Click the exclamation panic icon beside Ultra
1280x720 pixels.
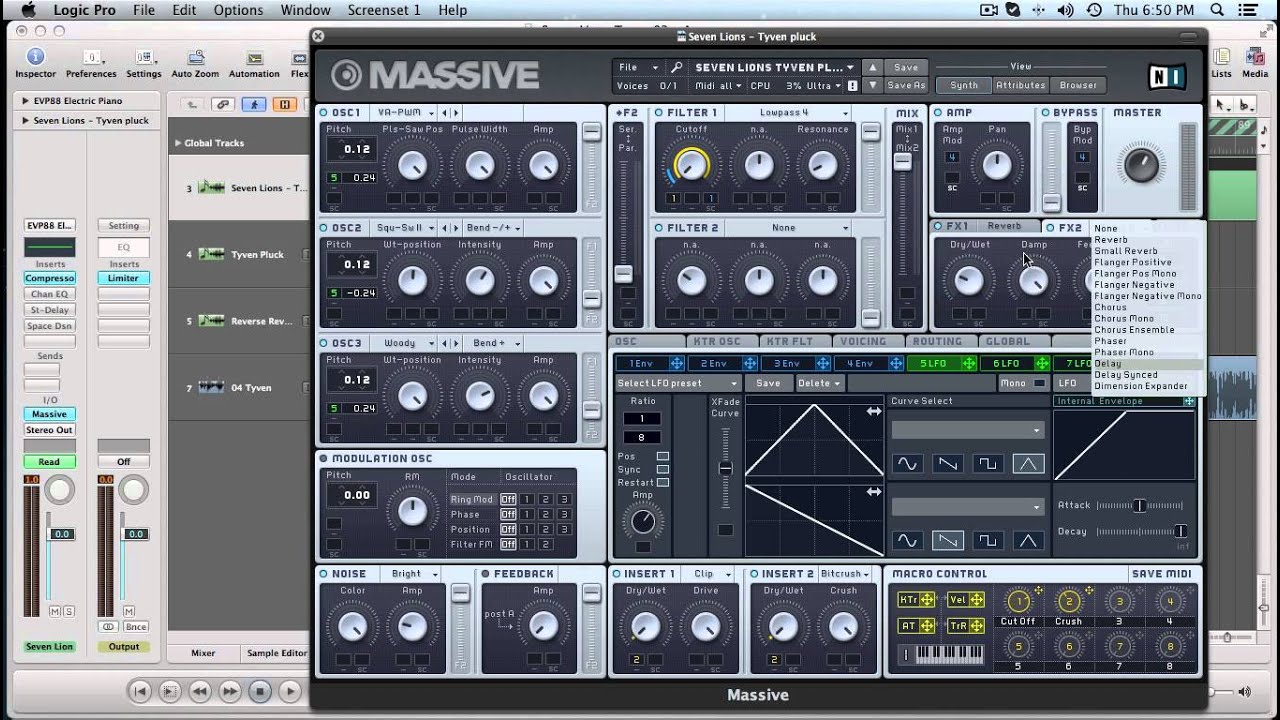[852, 86]
